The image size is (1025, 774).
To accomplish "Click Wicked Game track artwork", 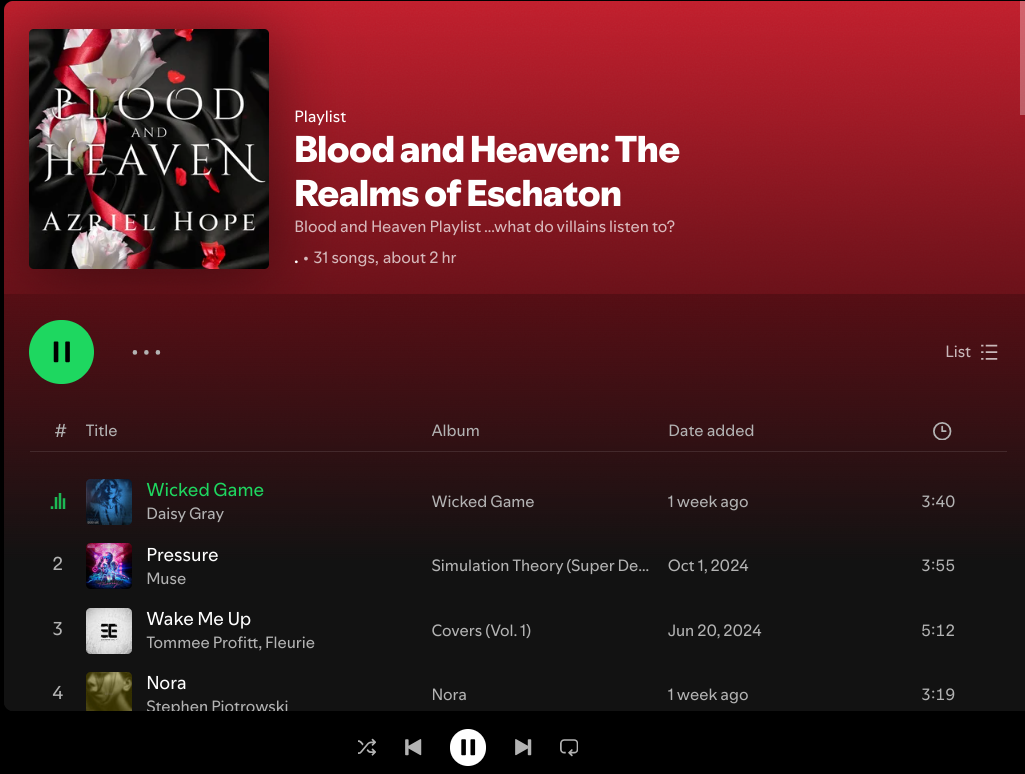I will coord(109,502).
